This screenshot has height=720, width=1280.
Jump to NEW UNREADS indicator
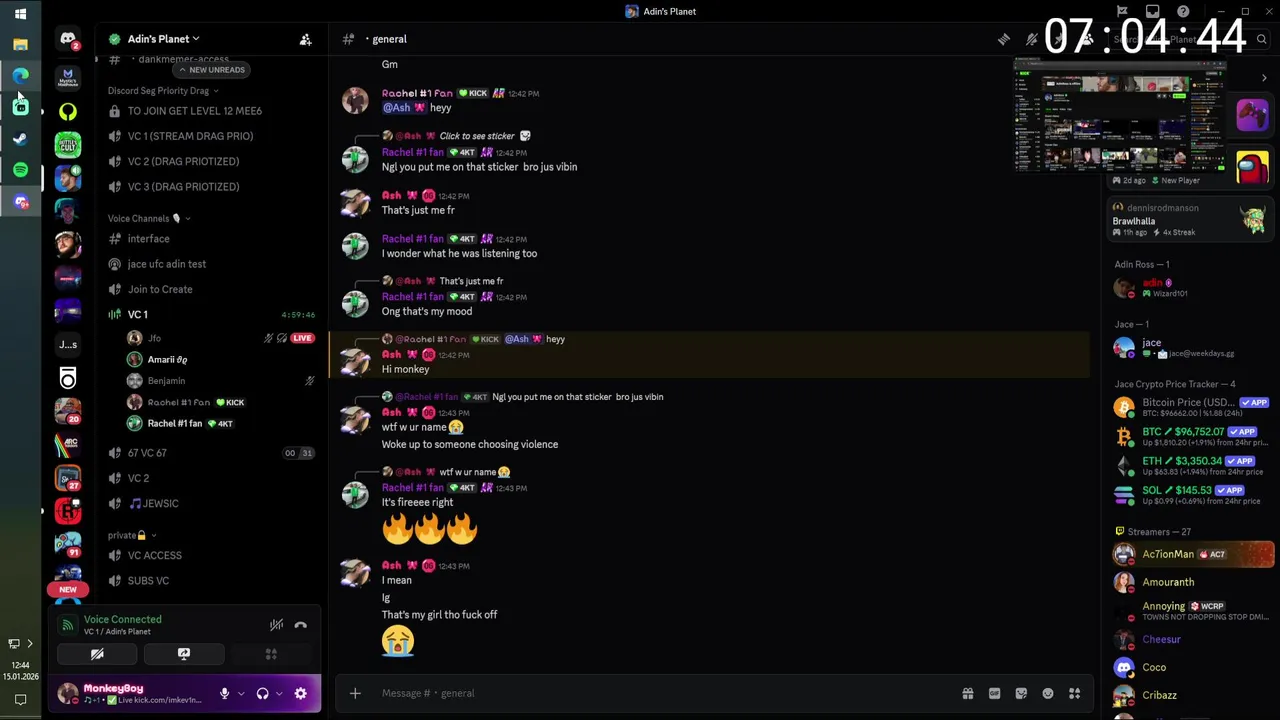point(211,70)
